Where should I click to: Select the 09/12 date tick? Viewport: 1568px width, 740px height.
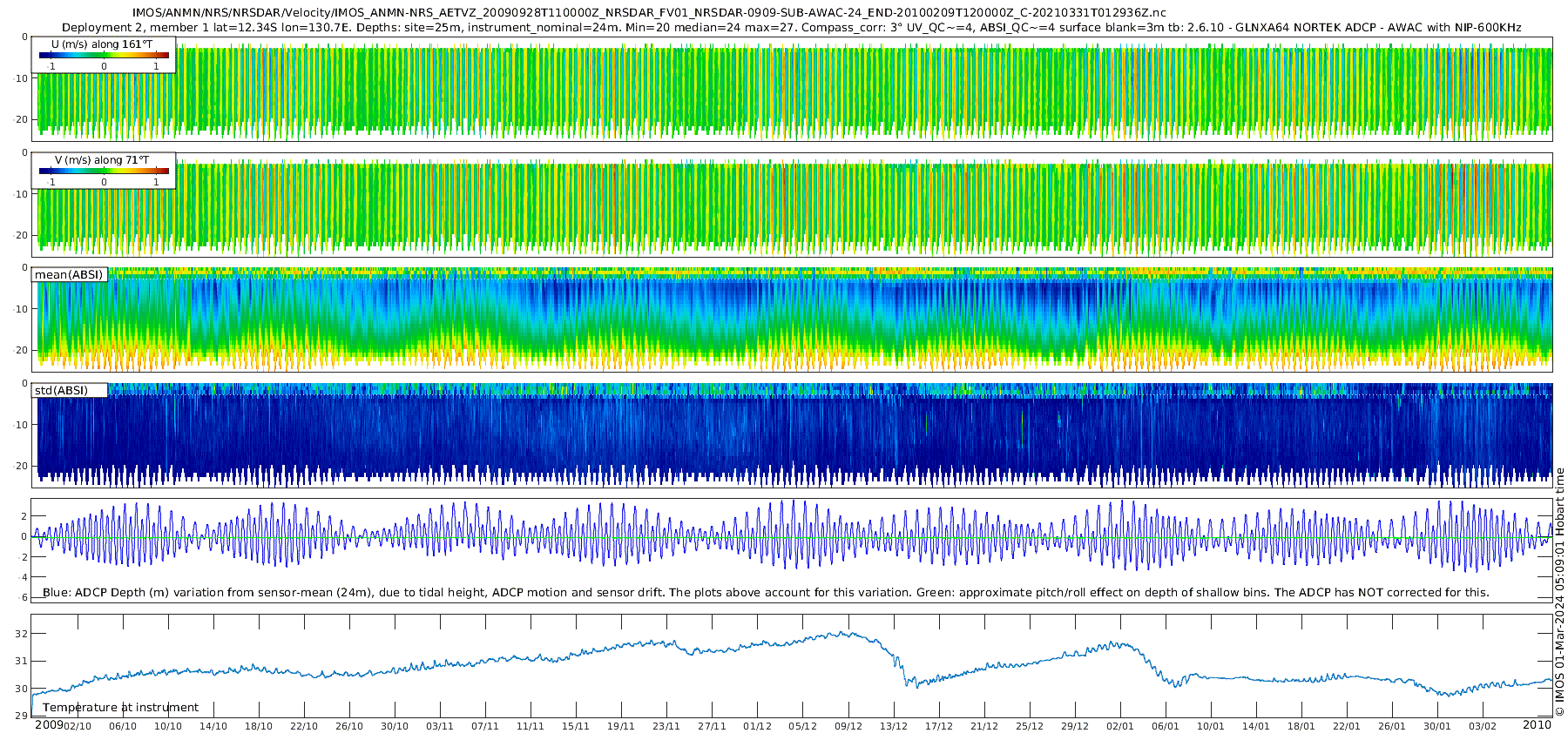tap(848, 726)
